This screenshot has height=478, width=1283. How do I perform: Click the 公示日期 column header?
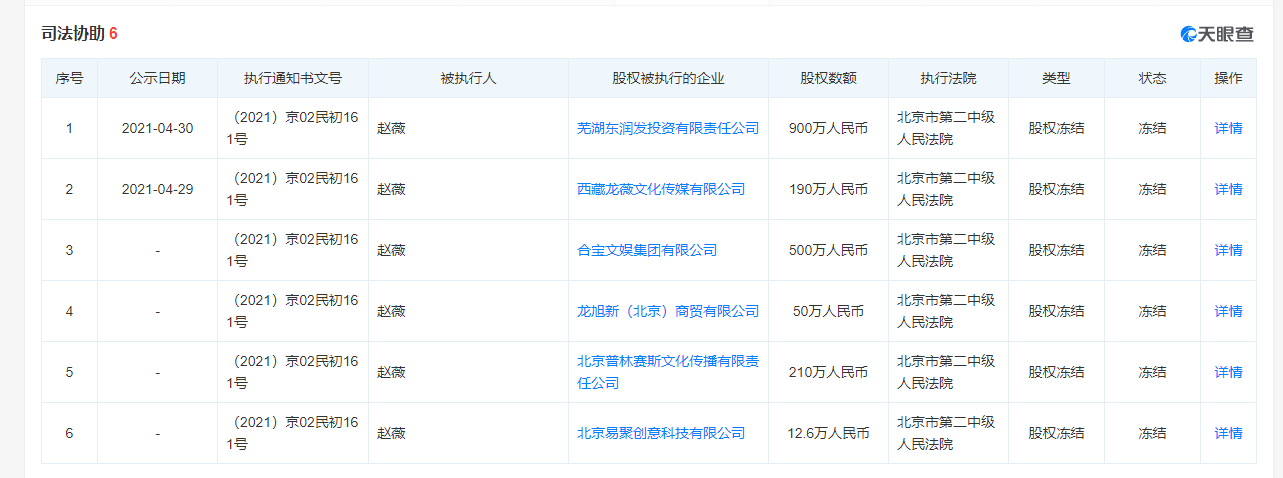tap(157, 78)
